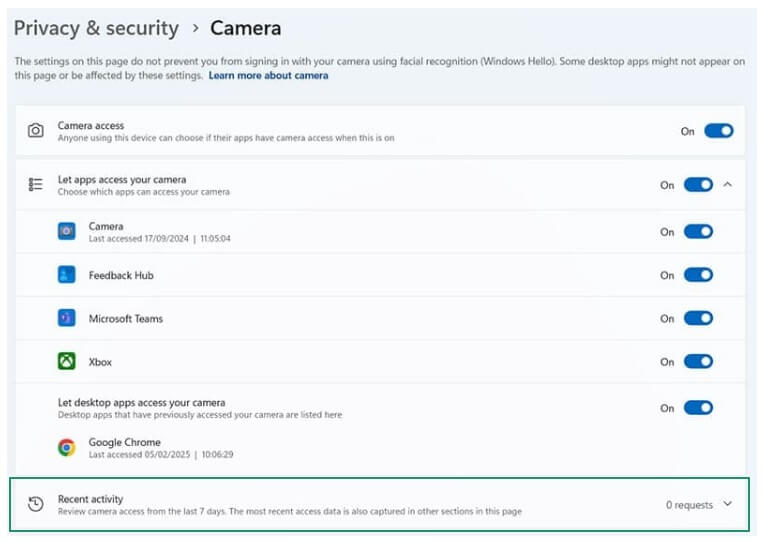Click the Microsoft Teams app icon

(67, 318)
